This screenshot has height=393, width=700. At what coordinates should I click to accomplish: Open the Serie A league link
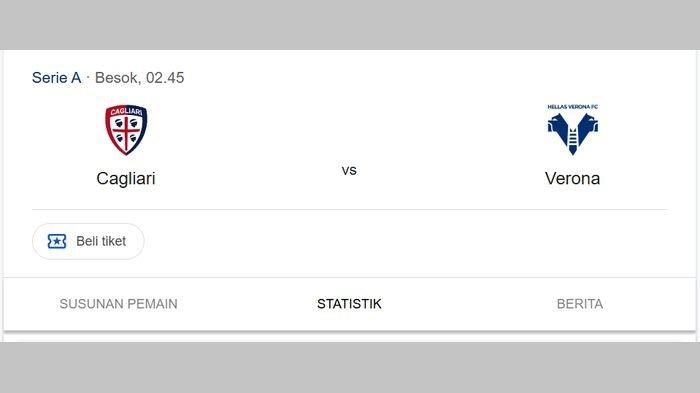pyautogui.click(x=56, y=78)
